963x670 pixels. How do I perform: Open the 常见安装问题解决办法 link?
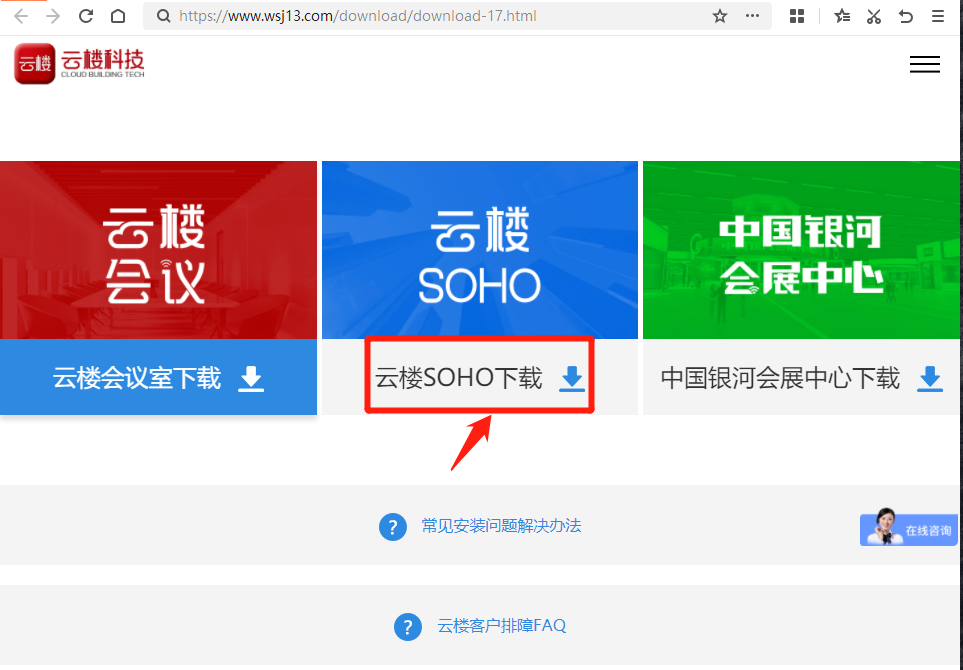[x=501, y=526]
